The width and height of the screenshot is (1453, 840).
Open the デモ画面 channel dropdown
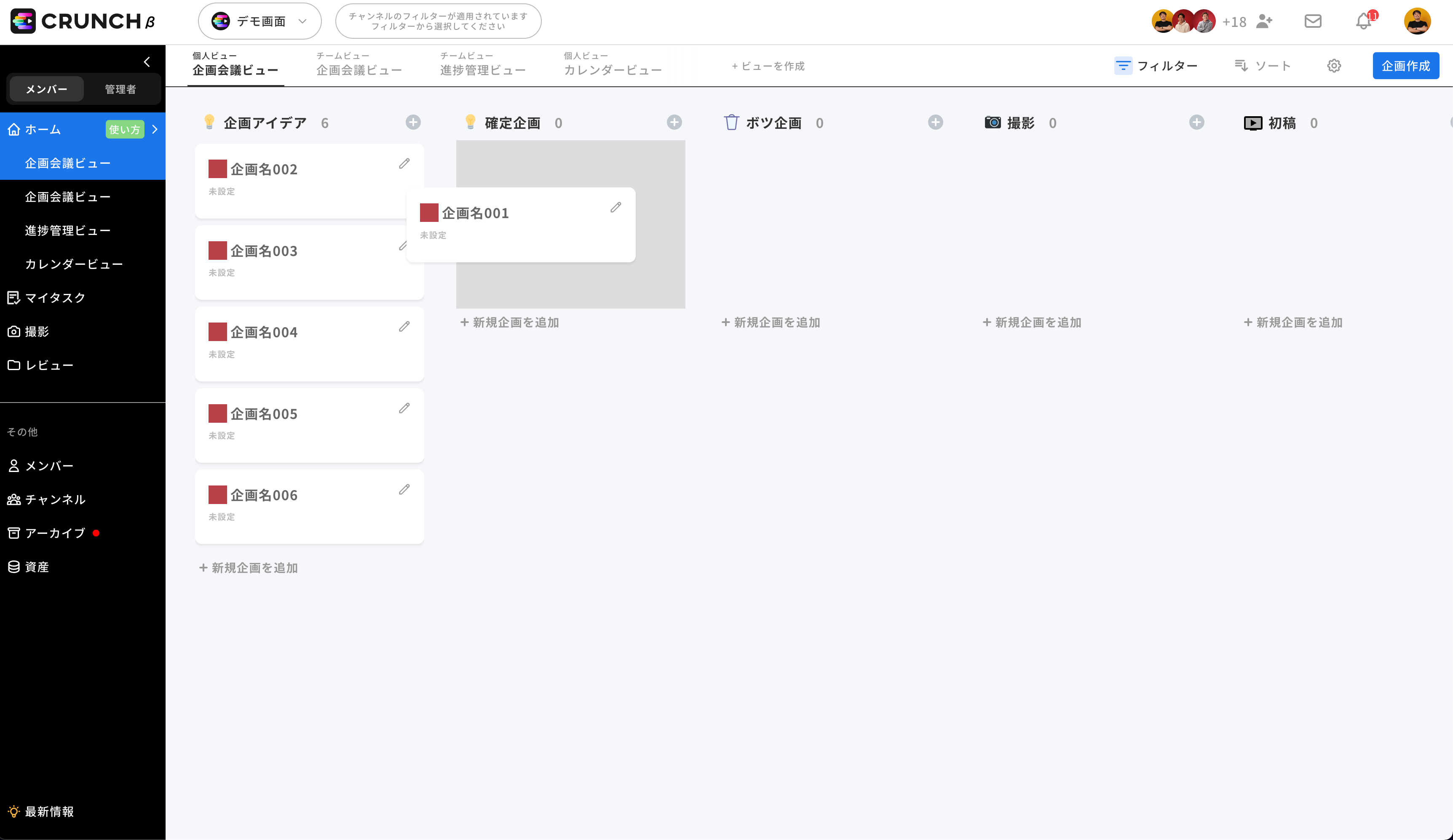[x=260, y=21]
